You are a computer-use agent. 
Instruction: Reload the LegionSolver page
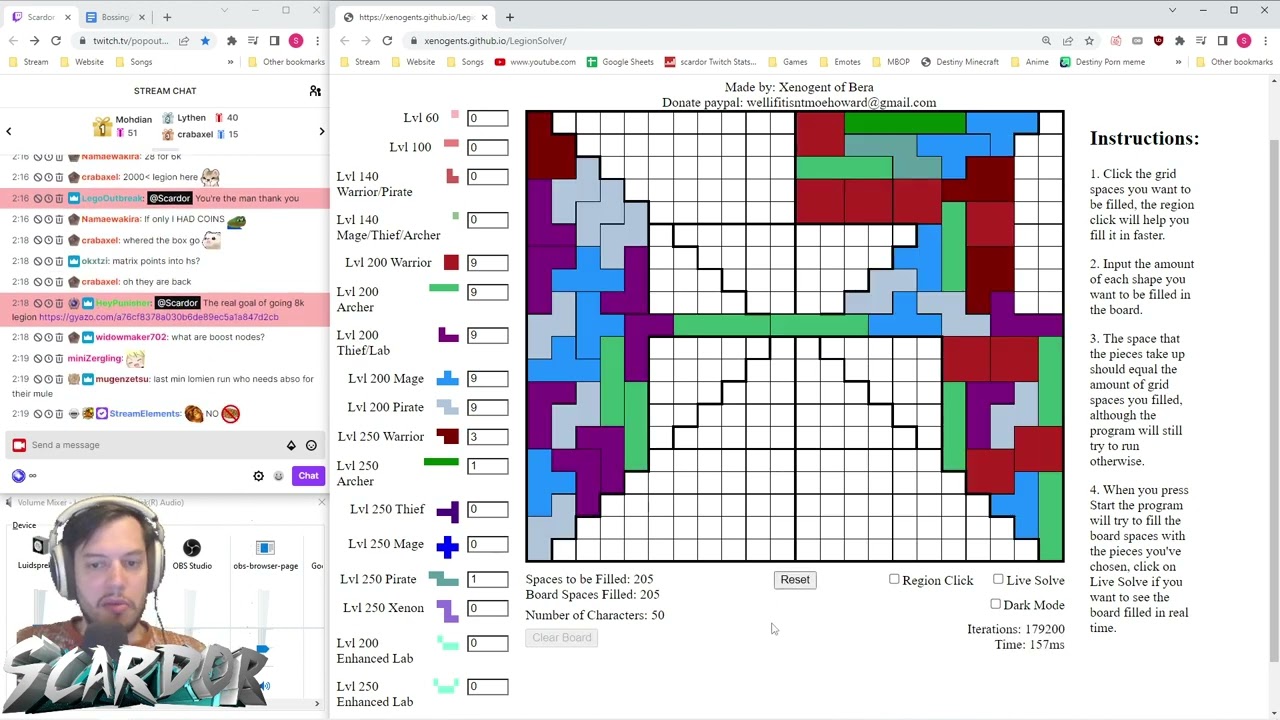[x=387, y=41]
